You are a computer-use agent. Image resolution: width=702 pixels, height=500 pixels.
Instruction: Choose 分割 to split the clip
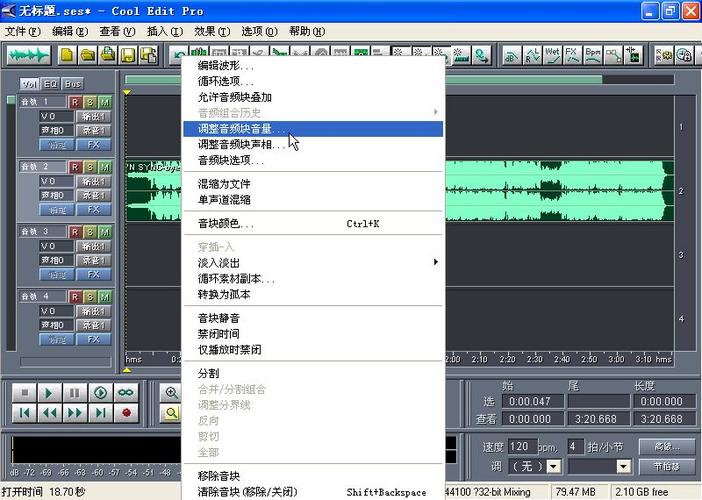[x=313, y=373]
